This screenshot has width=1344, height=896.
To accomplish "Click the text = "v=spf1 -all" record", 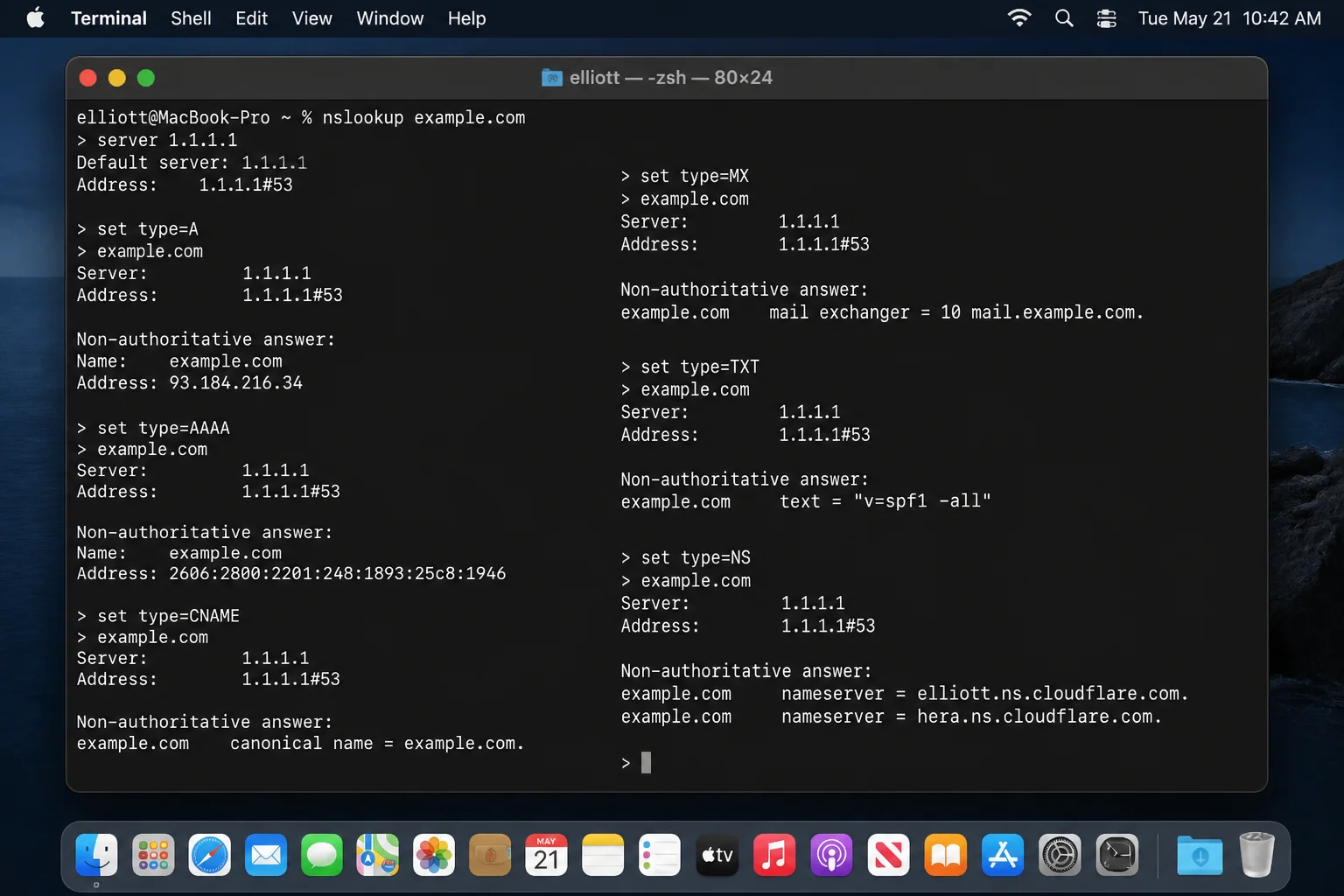I will (x=885, y=501).
